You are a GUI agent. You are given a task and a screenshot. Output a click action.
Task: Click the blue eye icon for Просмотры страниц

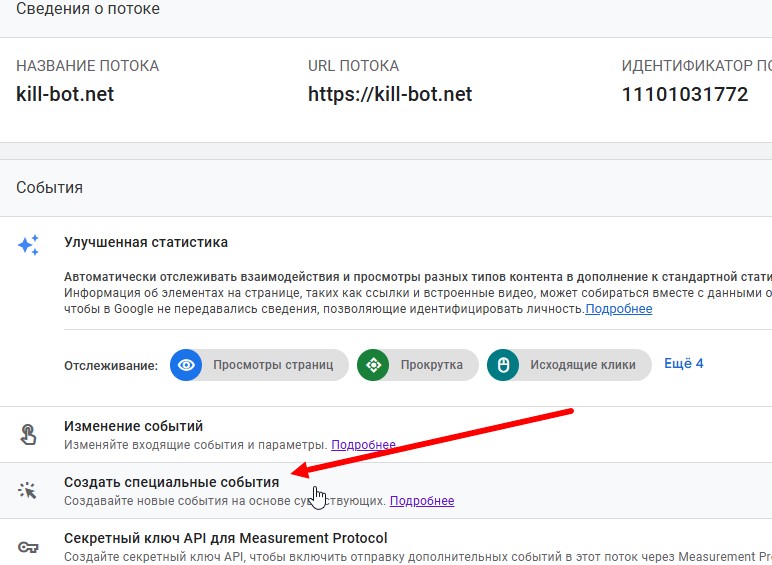186,365
